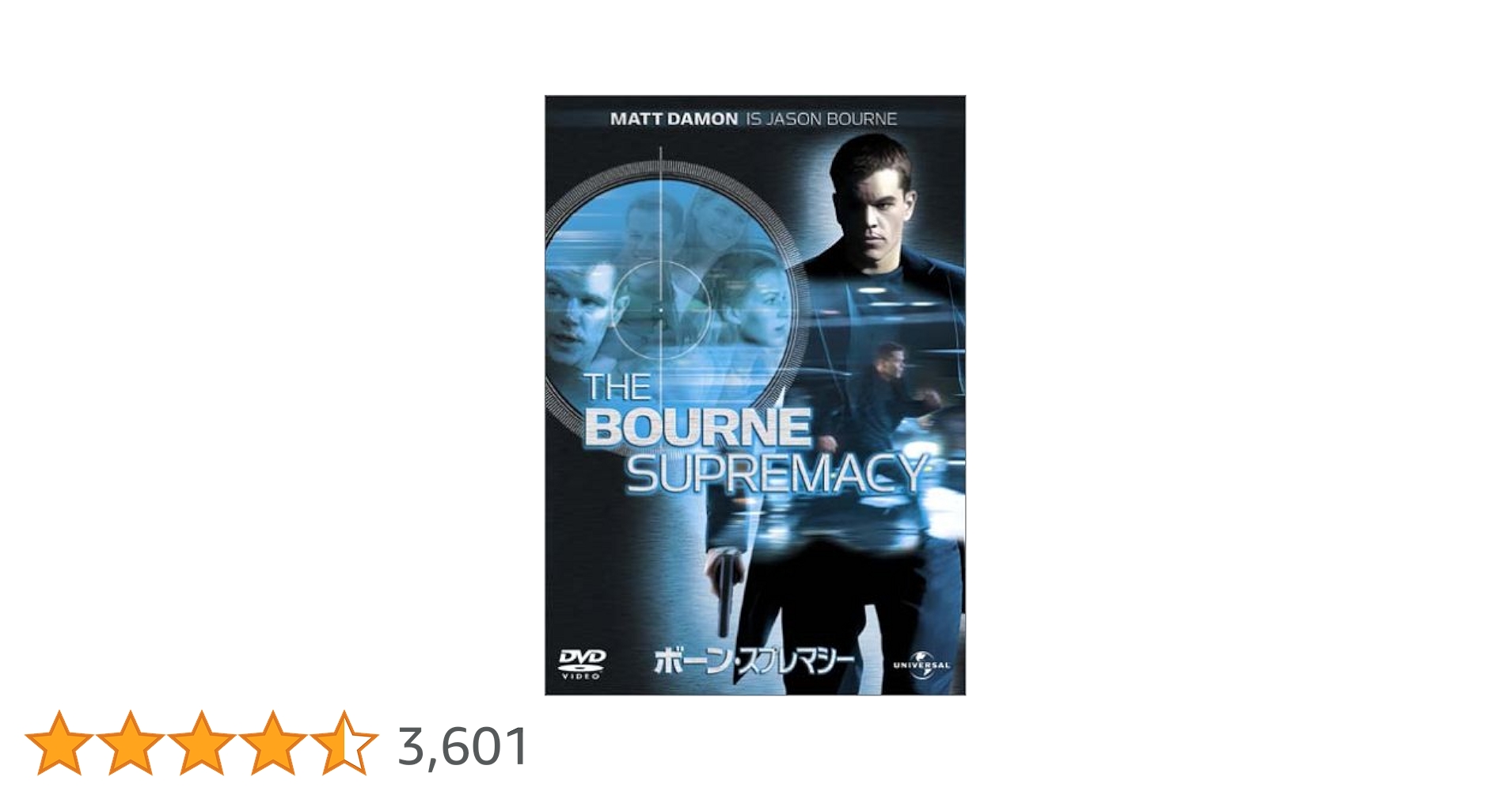Click the 'MATT DAMON' text on the cover

[674, 119]
